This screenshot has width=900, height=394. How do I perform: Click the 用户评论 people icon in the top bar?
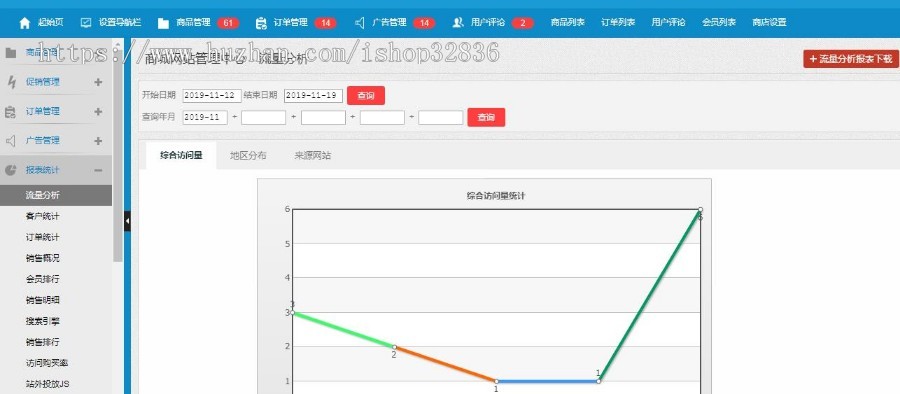click(457, 23)
